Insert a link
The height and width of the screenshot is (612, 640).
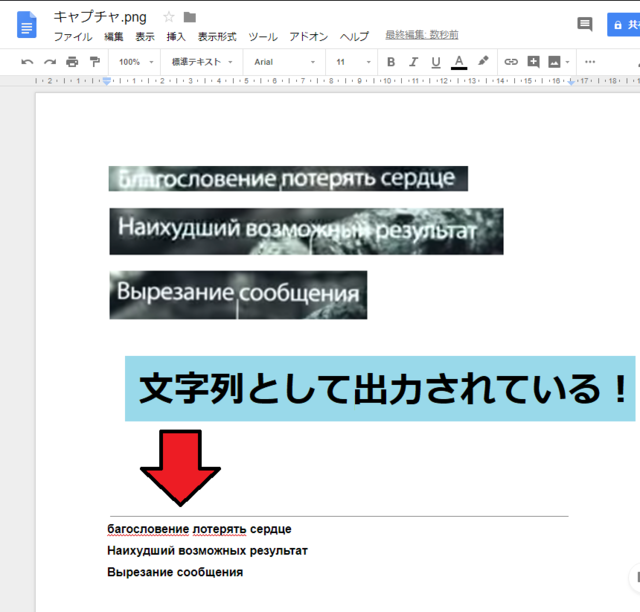pos(511,62)
